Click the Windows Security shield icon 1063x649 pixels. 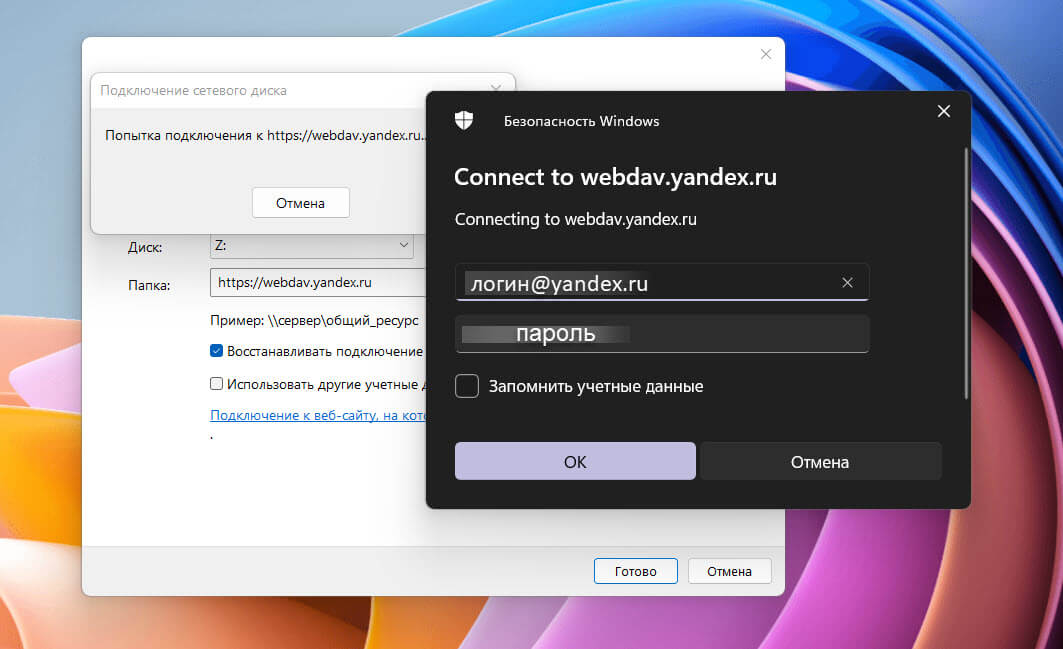[x=464, y=121]
